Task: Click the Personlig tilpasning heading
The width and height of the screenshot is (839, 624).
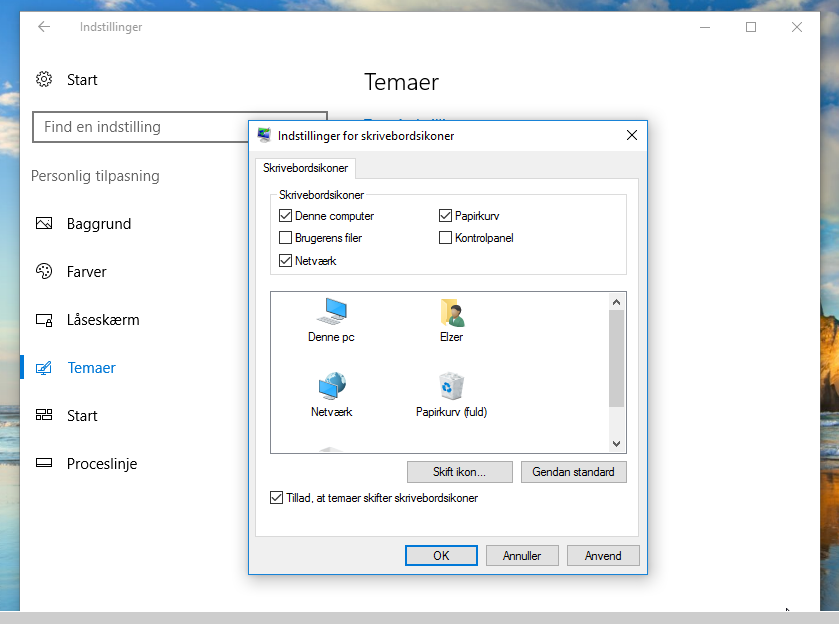Action: [95, 176]
